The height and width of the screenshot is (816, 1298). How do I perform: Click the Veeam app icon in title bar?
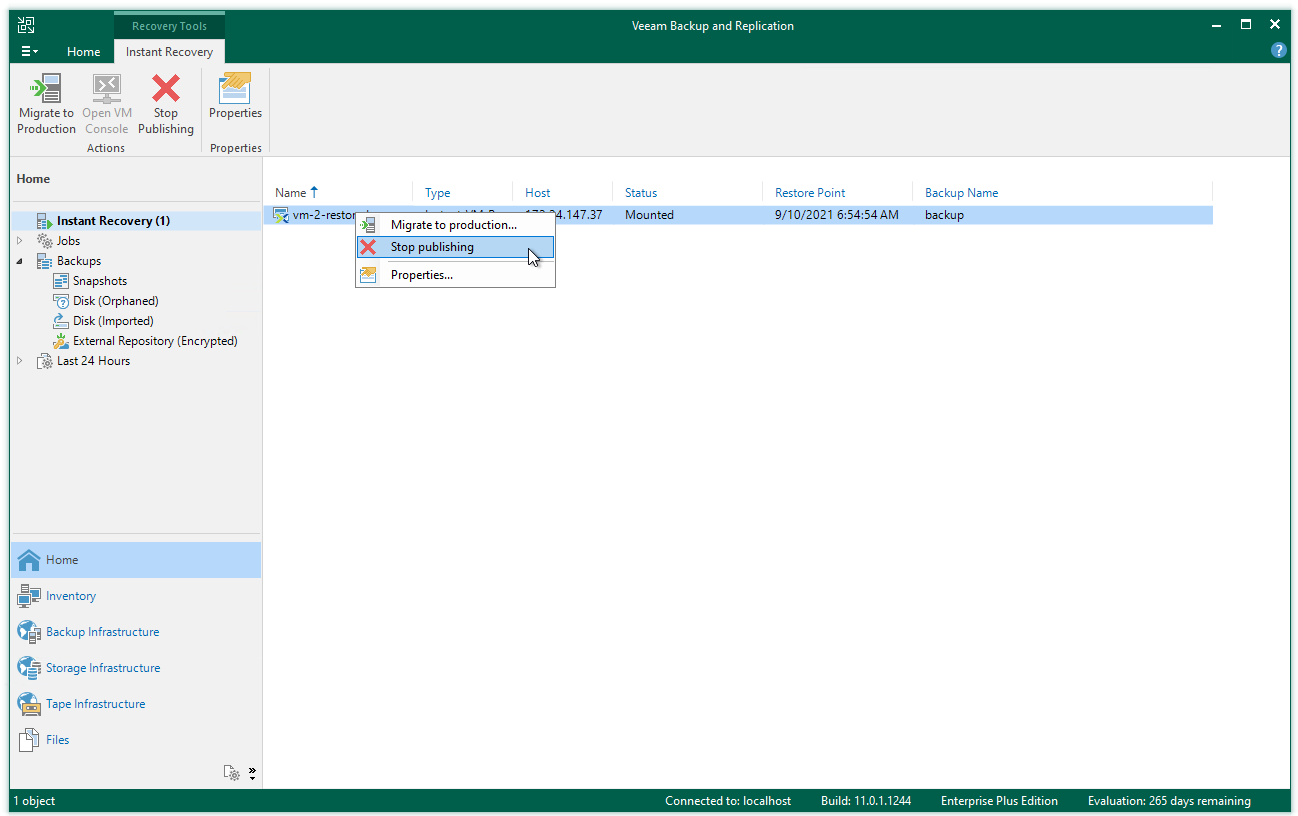[27, 26]
